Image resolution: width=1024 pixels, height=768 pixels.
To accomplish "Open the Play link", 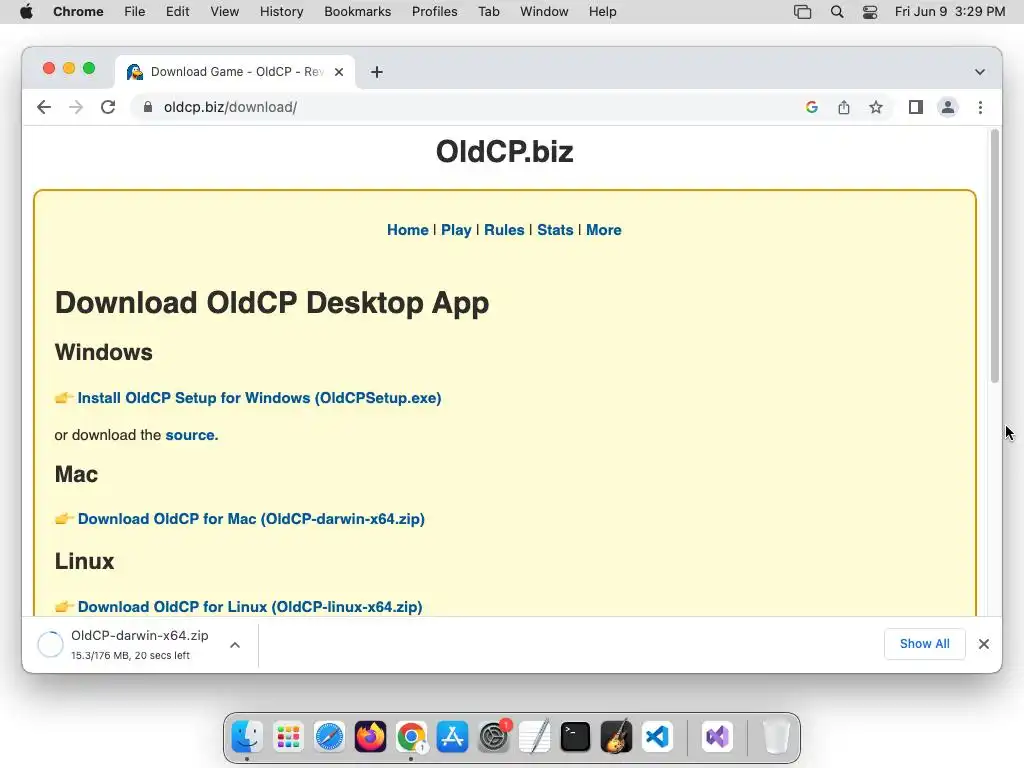I will (456, 230).
